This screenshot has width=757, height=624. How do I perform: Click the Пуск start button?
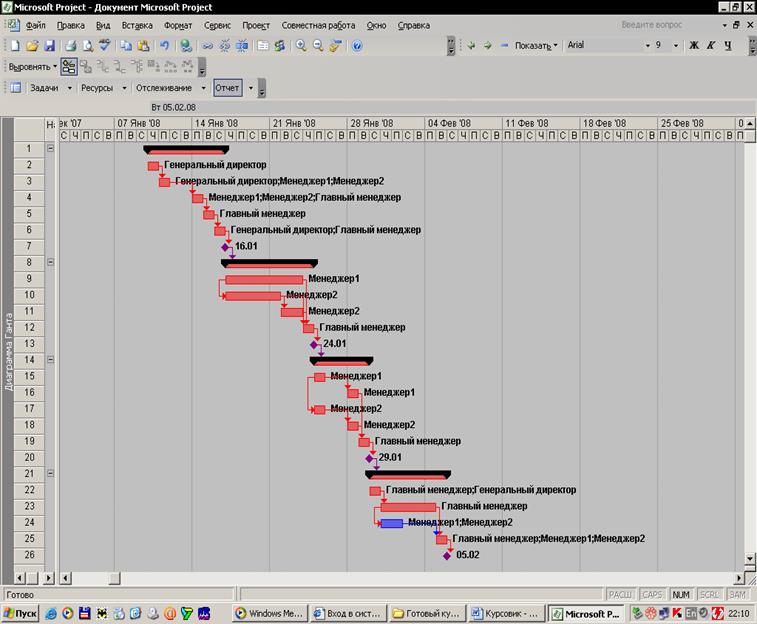tap(20, 613)
